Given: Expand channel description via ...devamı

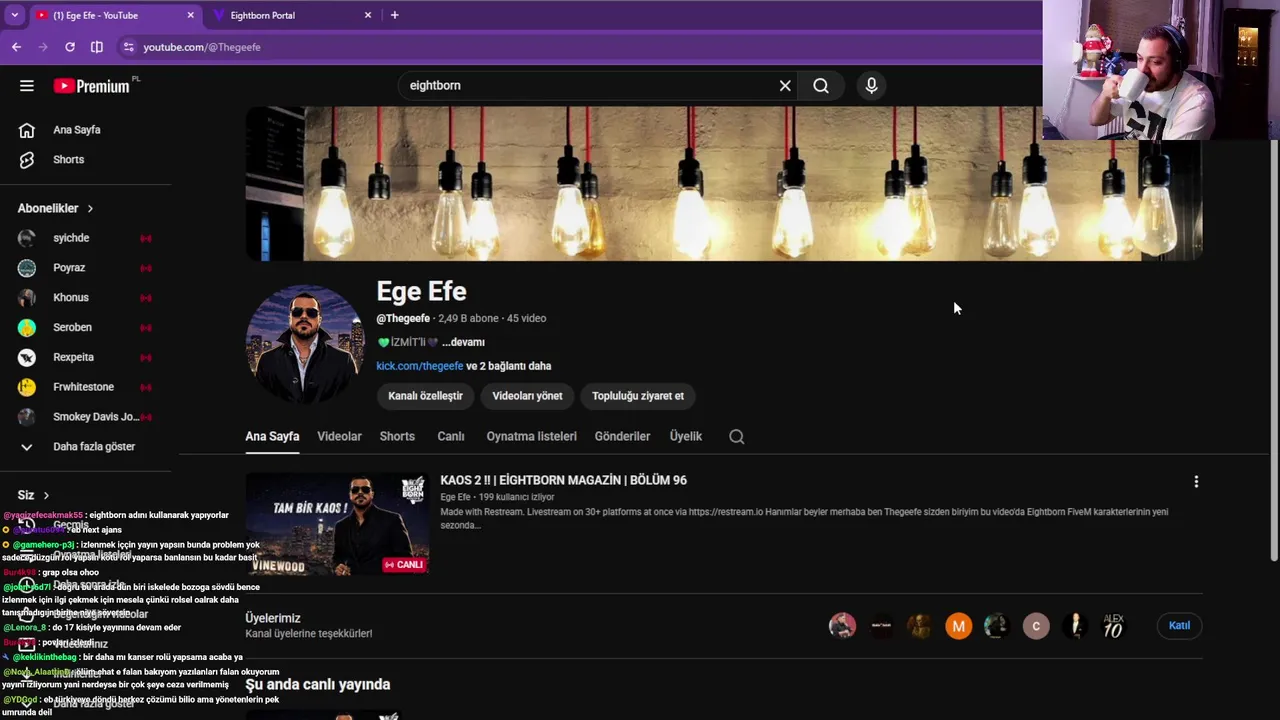Looking at the screenshot, I should [463, 342].
